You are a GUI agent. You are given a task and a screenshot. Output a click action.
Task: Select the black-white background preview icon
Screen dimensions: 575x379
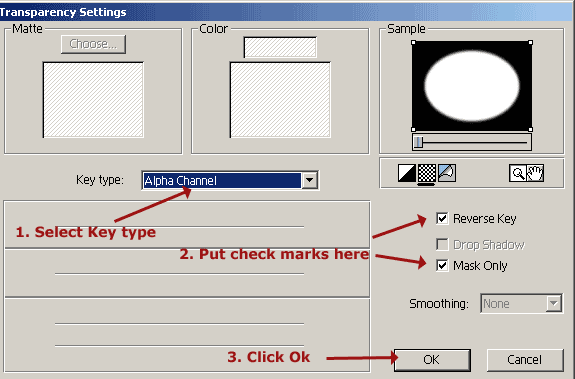pyautogui.click(x=407, y=173)
